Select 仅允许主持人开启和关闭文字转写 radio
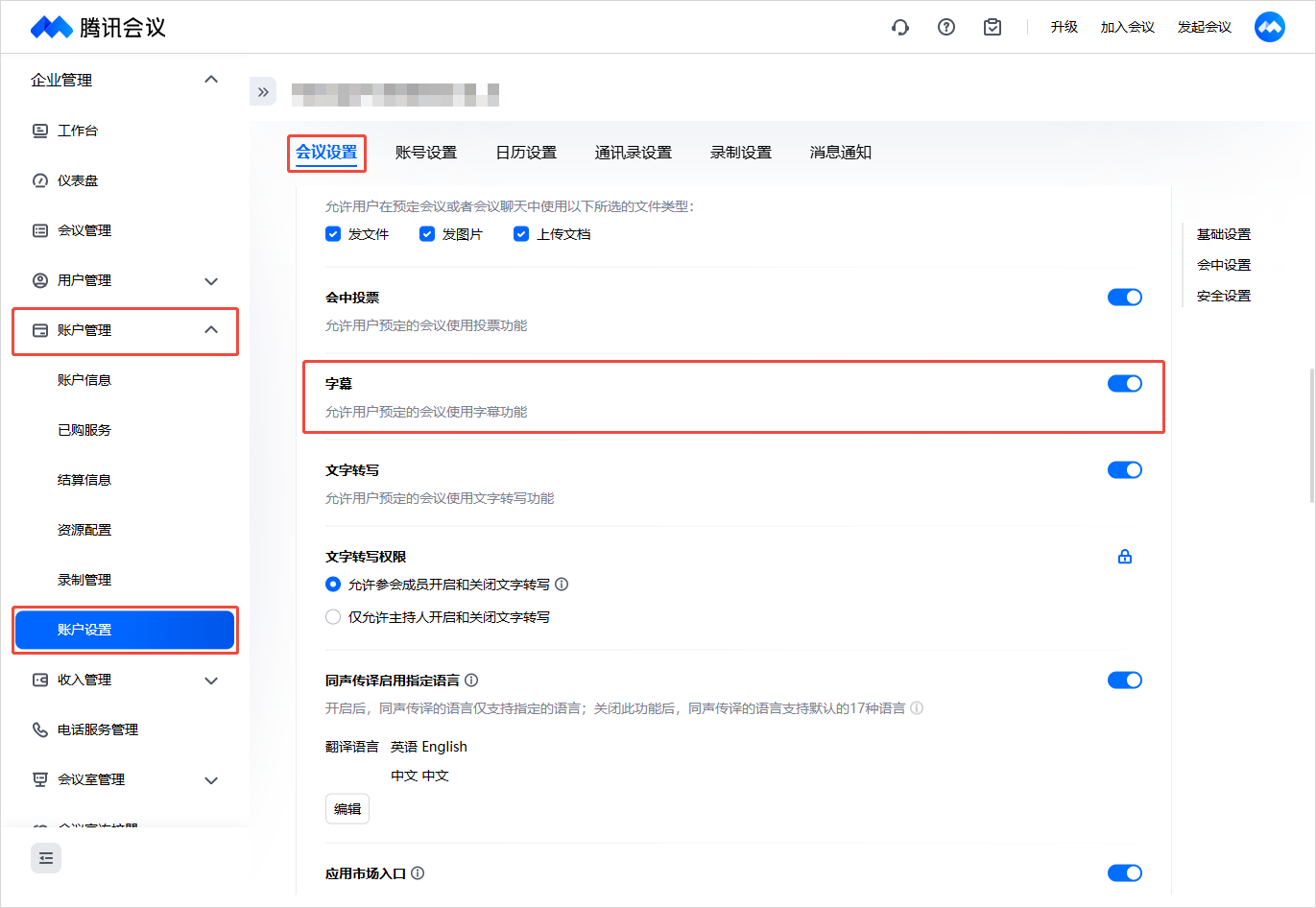Viewport: 1316px width, 908px height. click(x=333, y=617)
